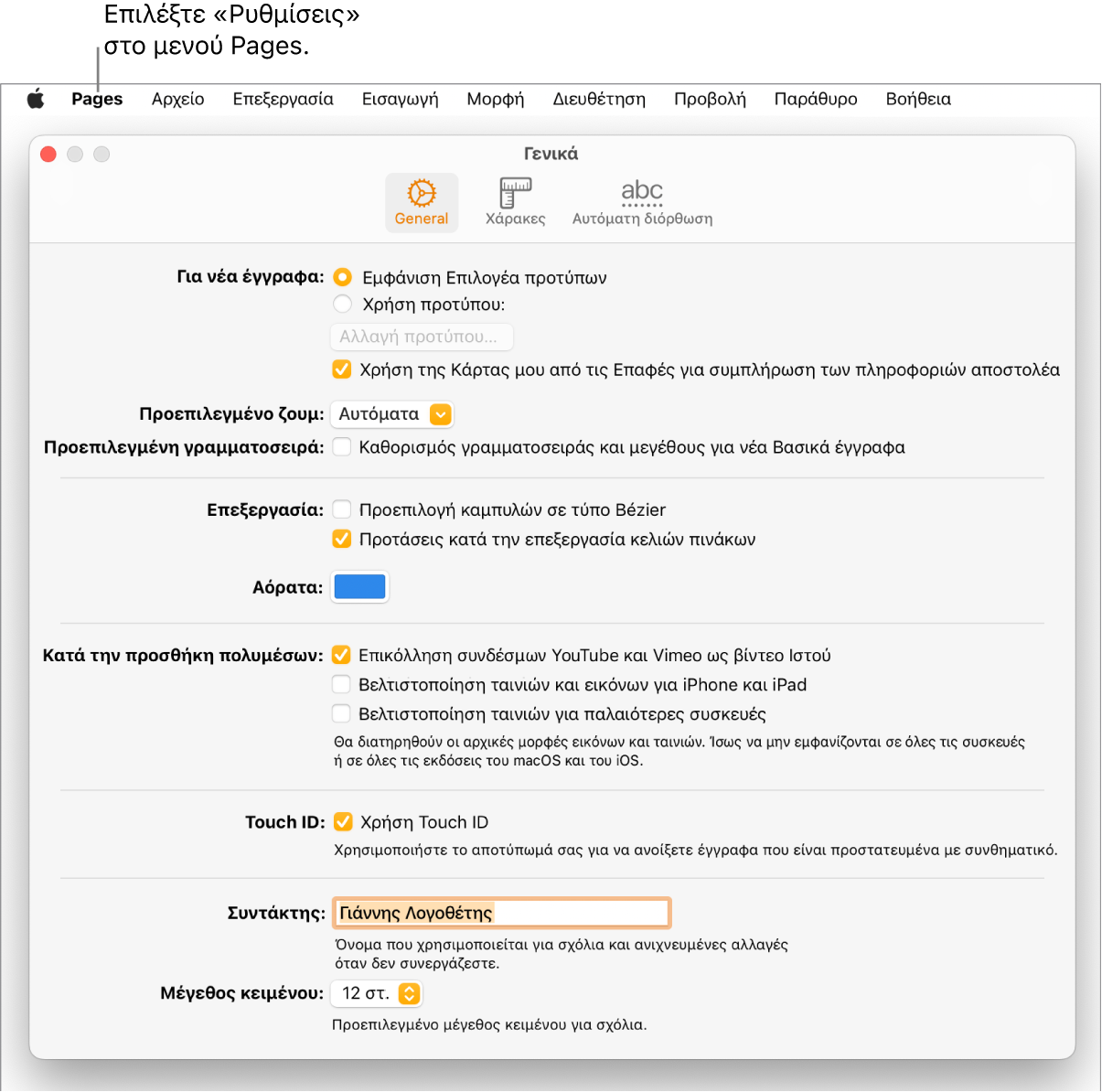
Task: Open the Apple menu
Action: [x=36, y=99]
